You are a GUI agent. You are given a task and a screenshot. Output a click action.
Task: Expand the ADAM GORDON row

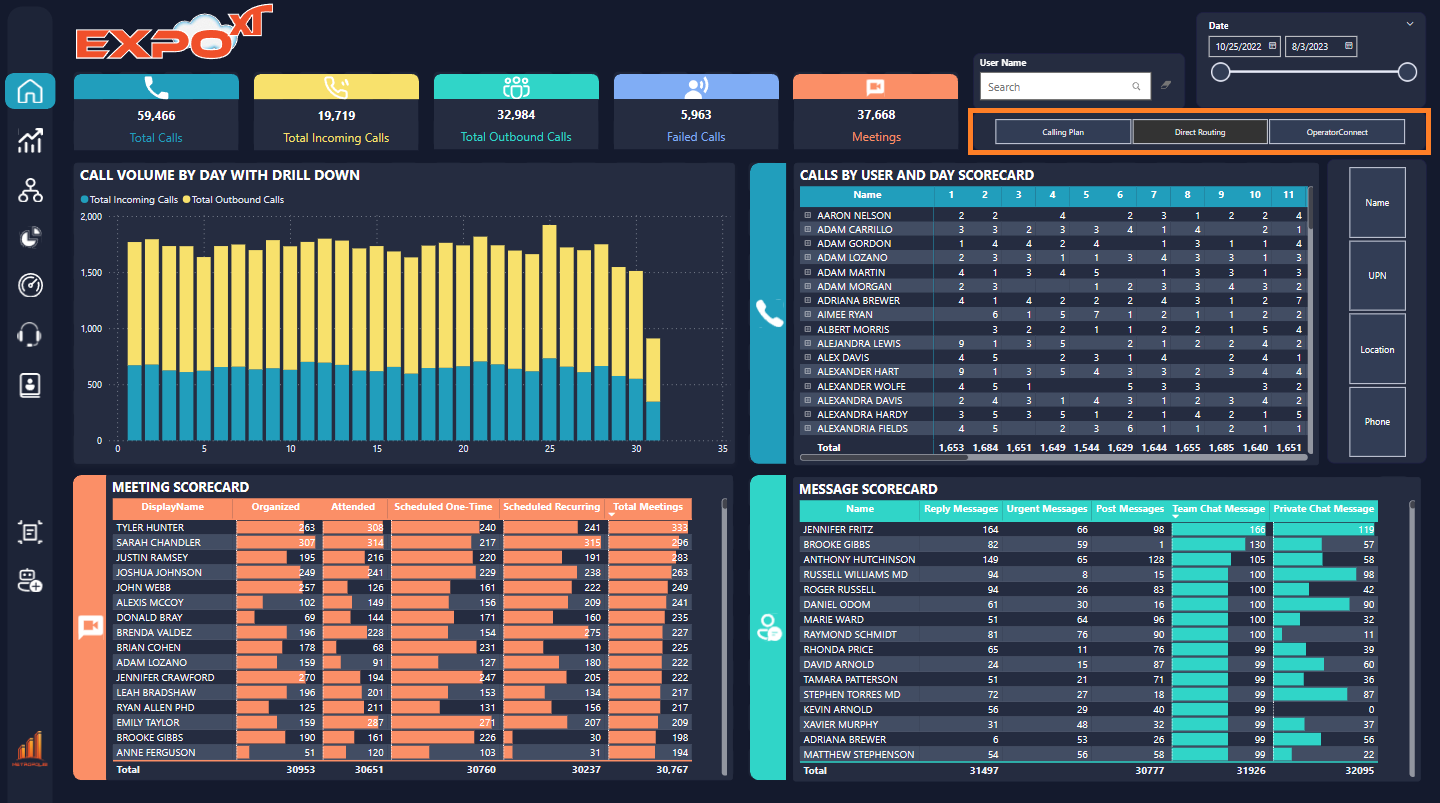(807, 243)
